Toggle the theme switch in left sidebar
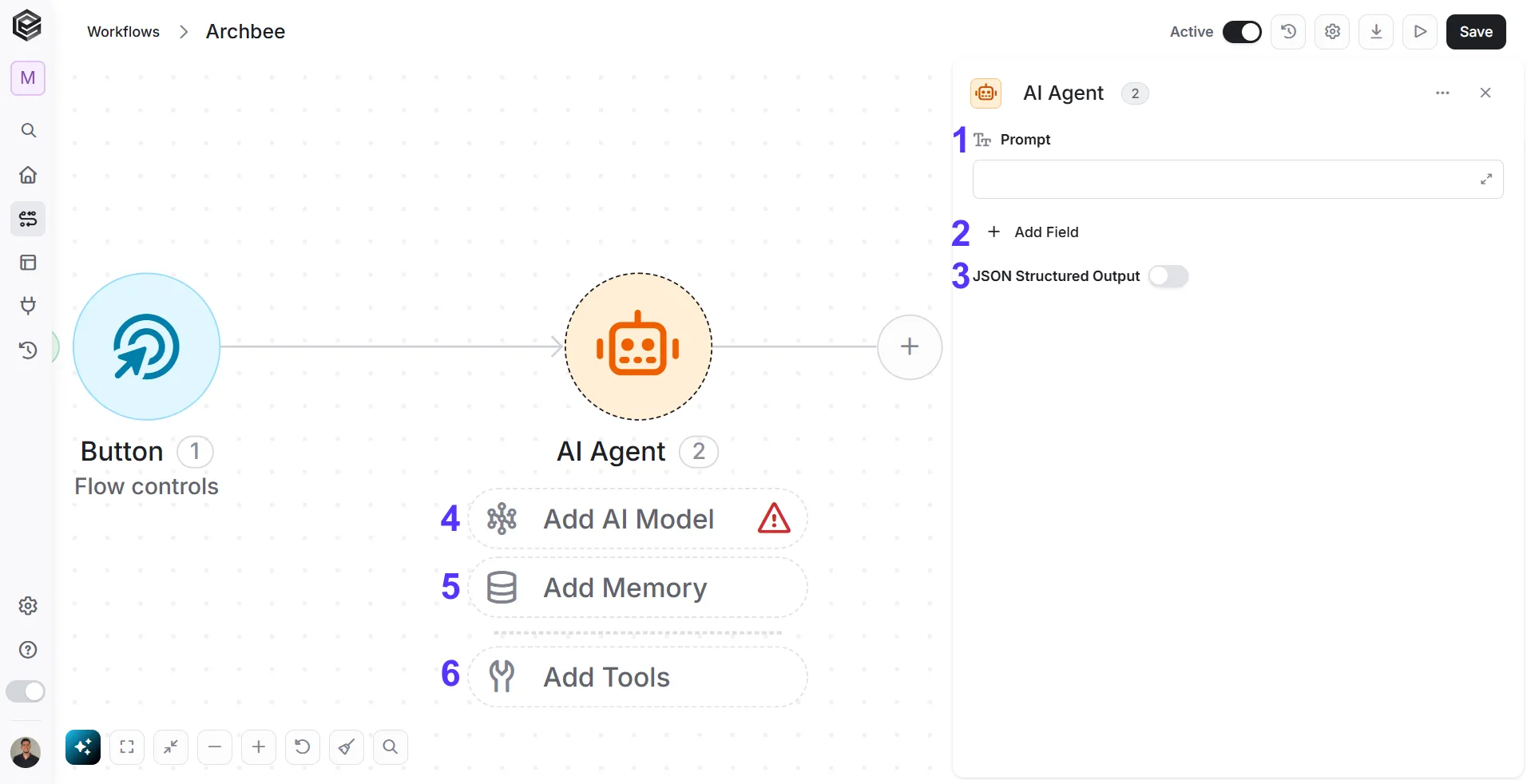 point(26,691)
